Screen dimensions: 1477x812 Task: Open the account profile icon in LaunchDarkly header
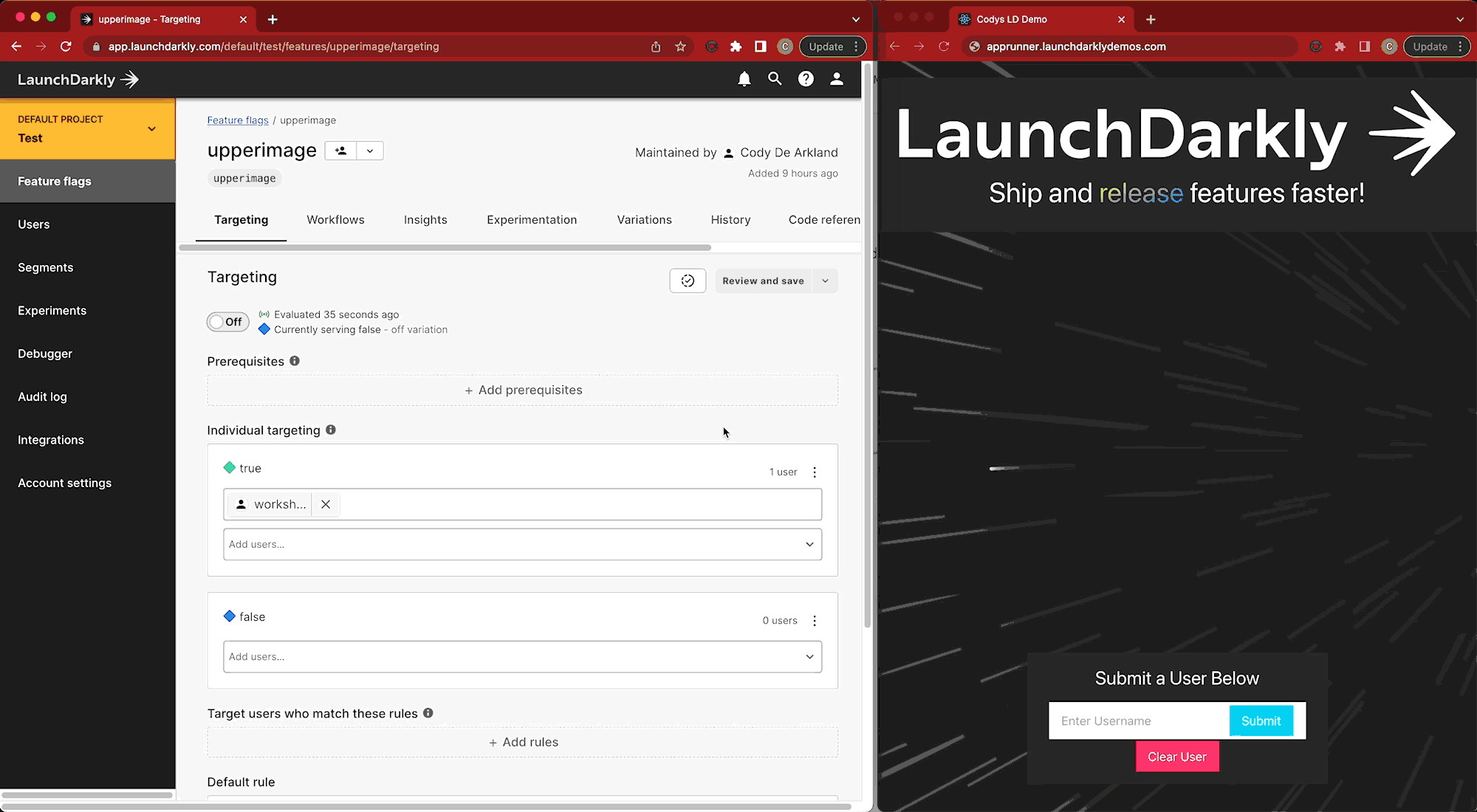pyautogui.click(x=837, y=79)
